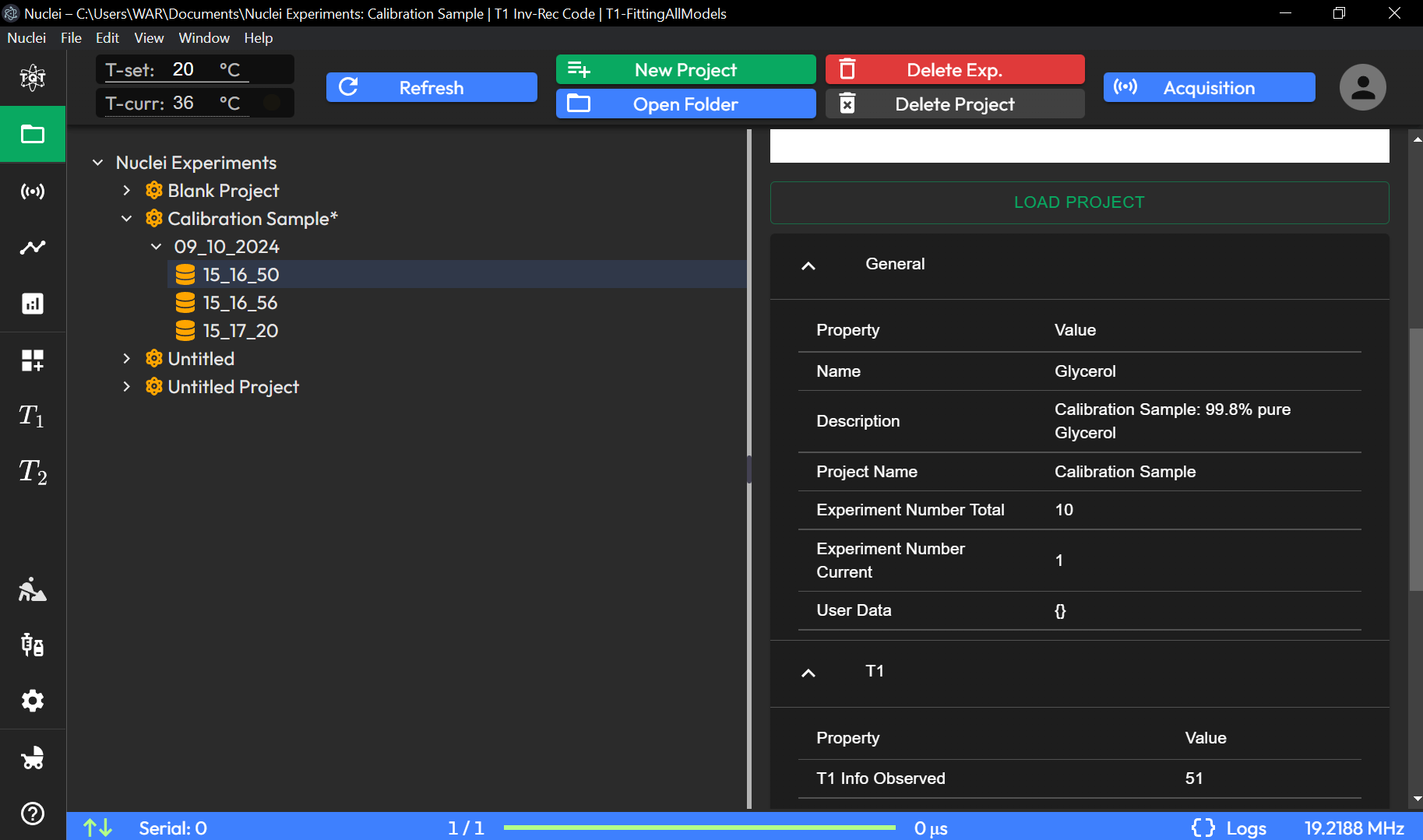Click the user account avatar icon
Image resolution: width=1423 pixels, height=840 pixels.
pyautogui.click(x=1363, y=87)
